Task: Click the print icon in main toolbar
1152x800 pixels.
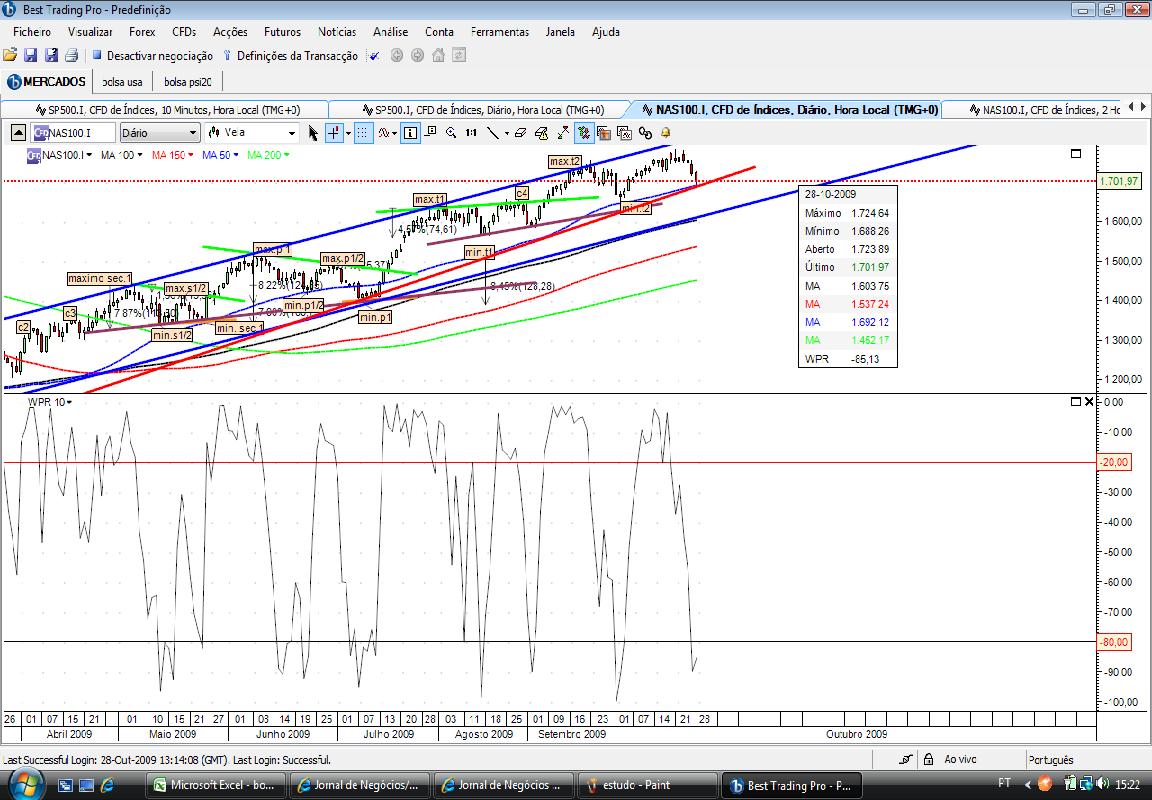Action: click(x=72, y=55)
